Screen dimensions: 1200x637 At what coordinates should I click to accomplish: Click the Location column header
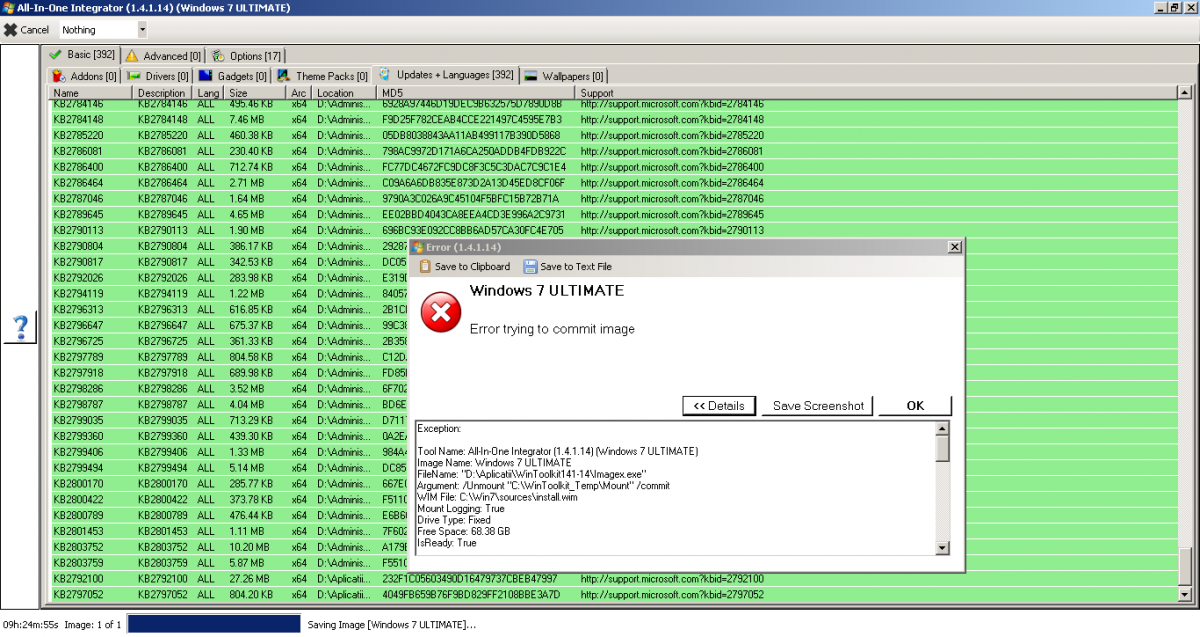pyautogui.click(x=346, y=93)
